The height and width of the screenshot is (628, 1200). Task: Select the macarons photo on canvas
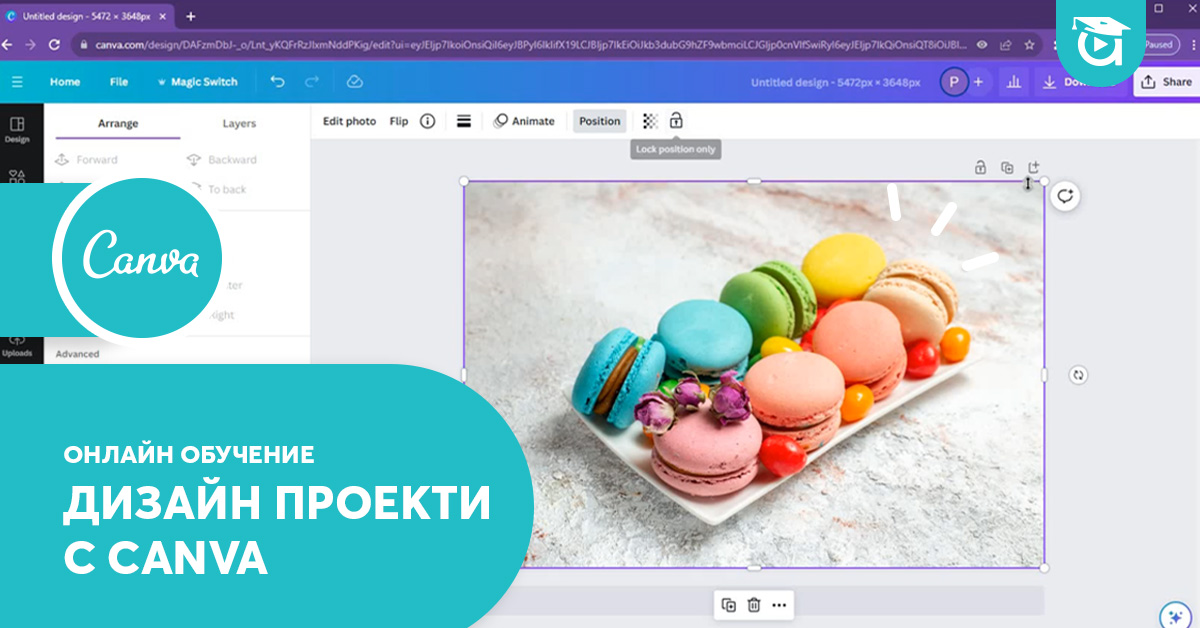point(754,375)
